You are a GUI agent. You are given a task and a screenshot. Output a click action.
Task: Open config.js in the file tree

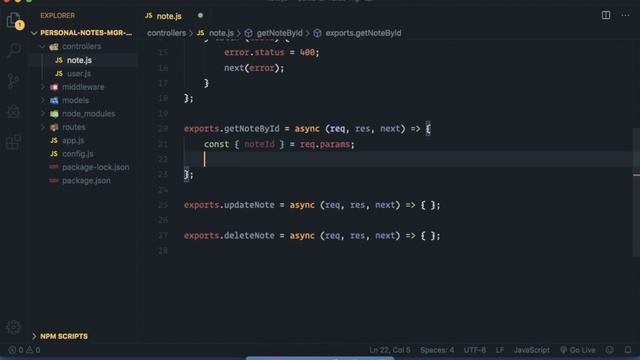point(78,154)
